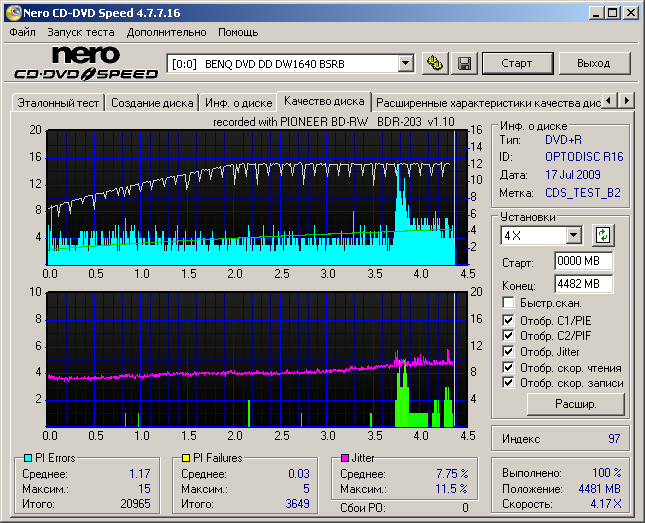
Task: Uncheck Отобр. скор. чтения checkbox
Action: pyautogui.click(x=508, y=367)
